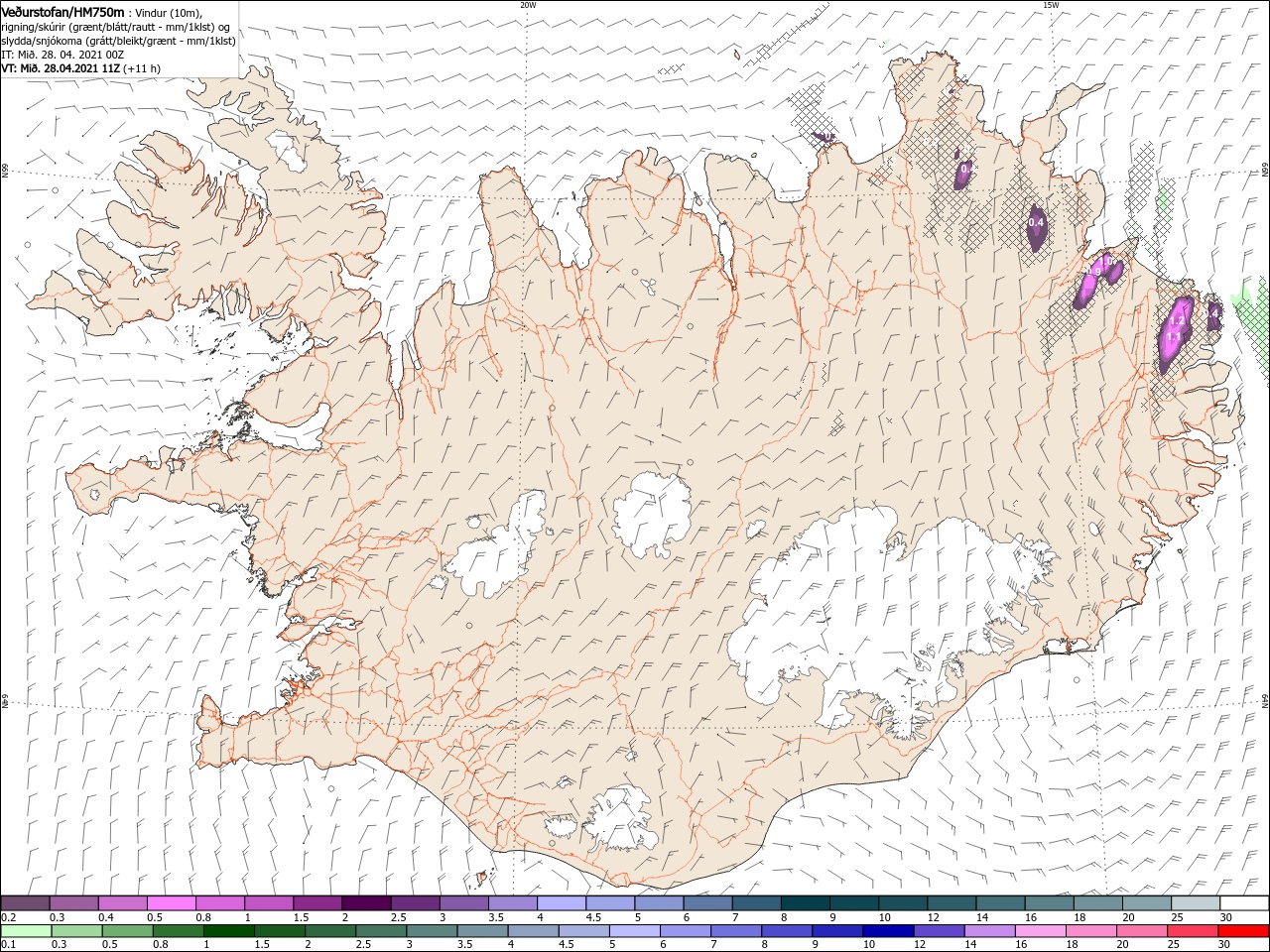
Task: Select the darkest purple 2 snow legend swatch
Action: click(x=365, y=903)
